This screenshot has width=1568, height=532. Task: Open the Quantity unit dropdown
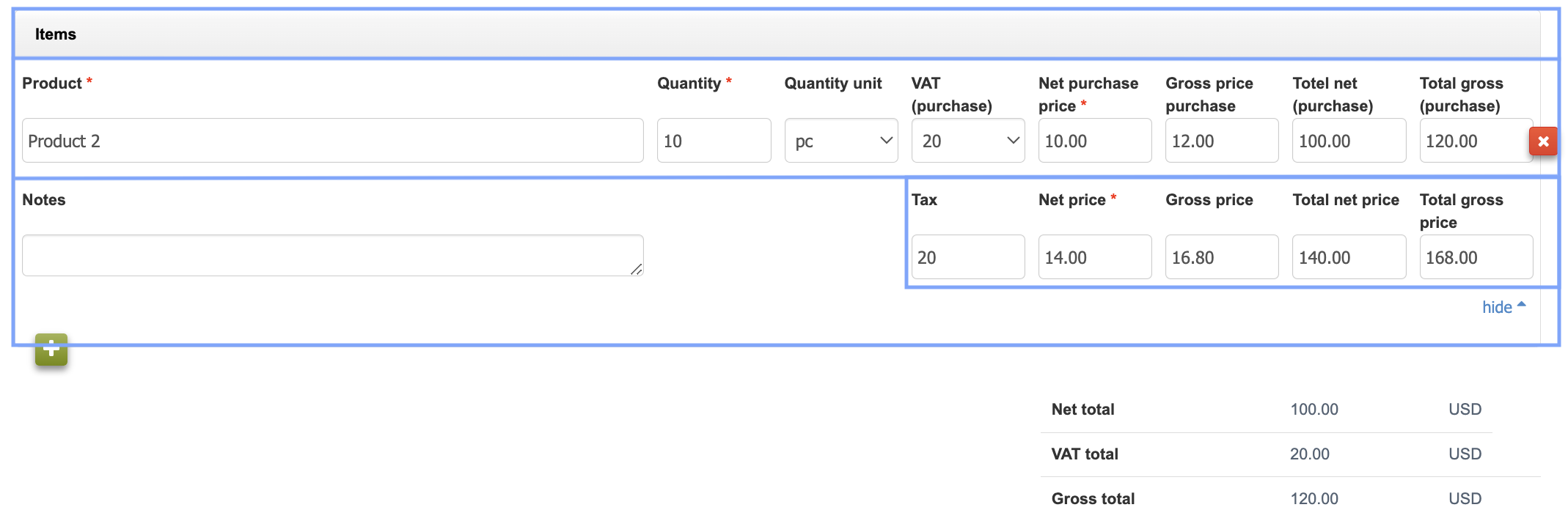tap(840, 141)
